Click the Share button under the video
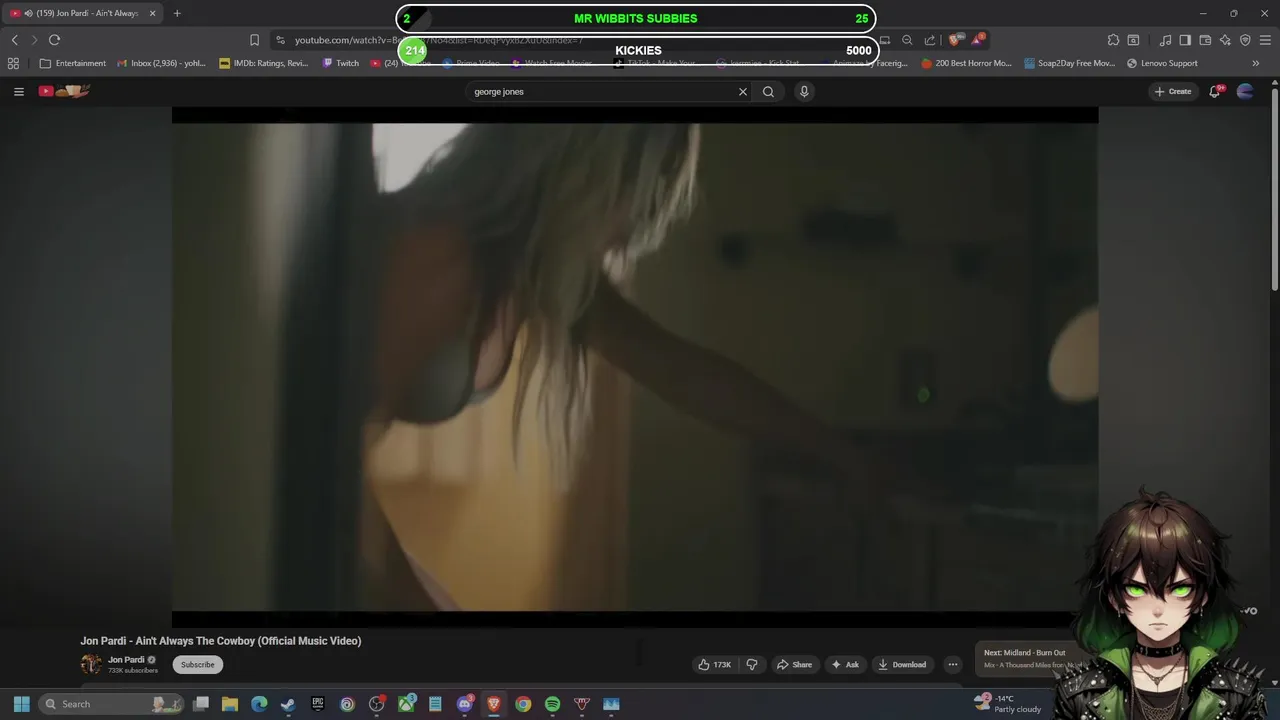This screenshot has height=720, width=1280. tap(794, 664)
